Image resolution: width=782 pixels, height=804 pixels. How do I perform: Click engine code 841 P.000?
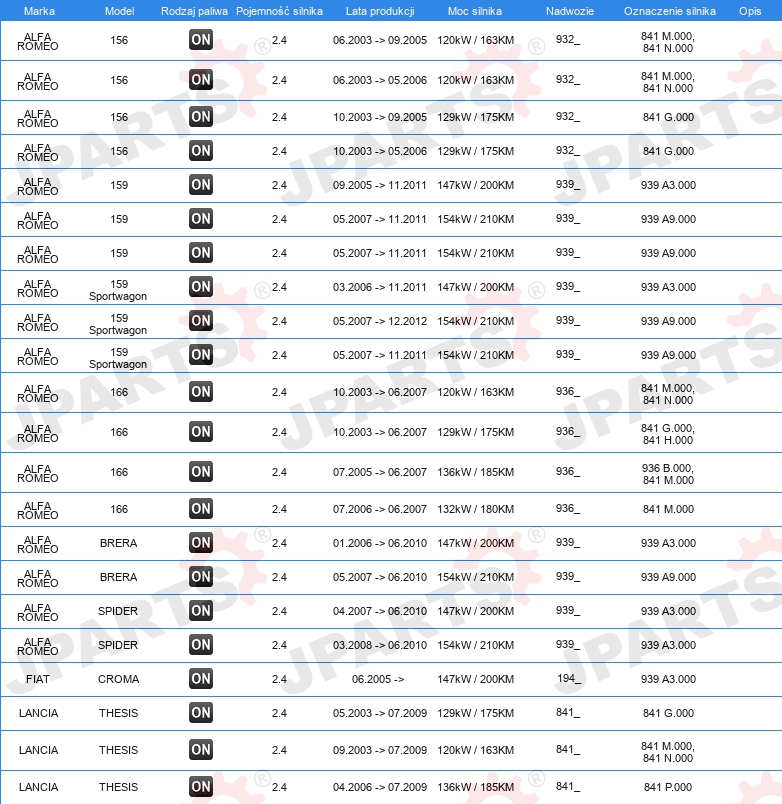[x=668, y=787]
